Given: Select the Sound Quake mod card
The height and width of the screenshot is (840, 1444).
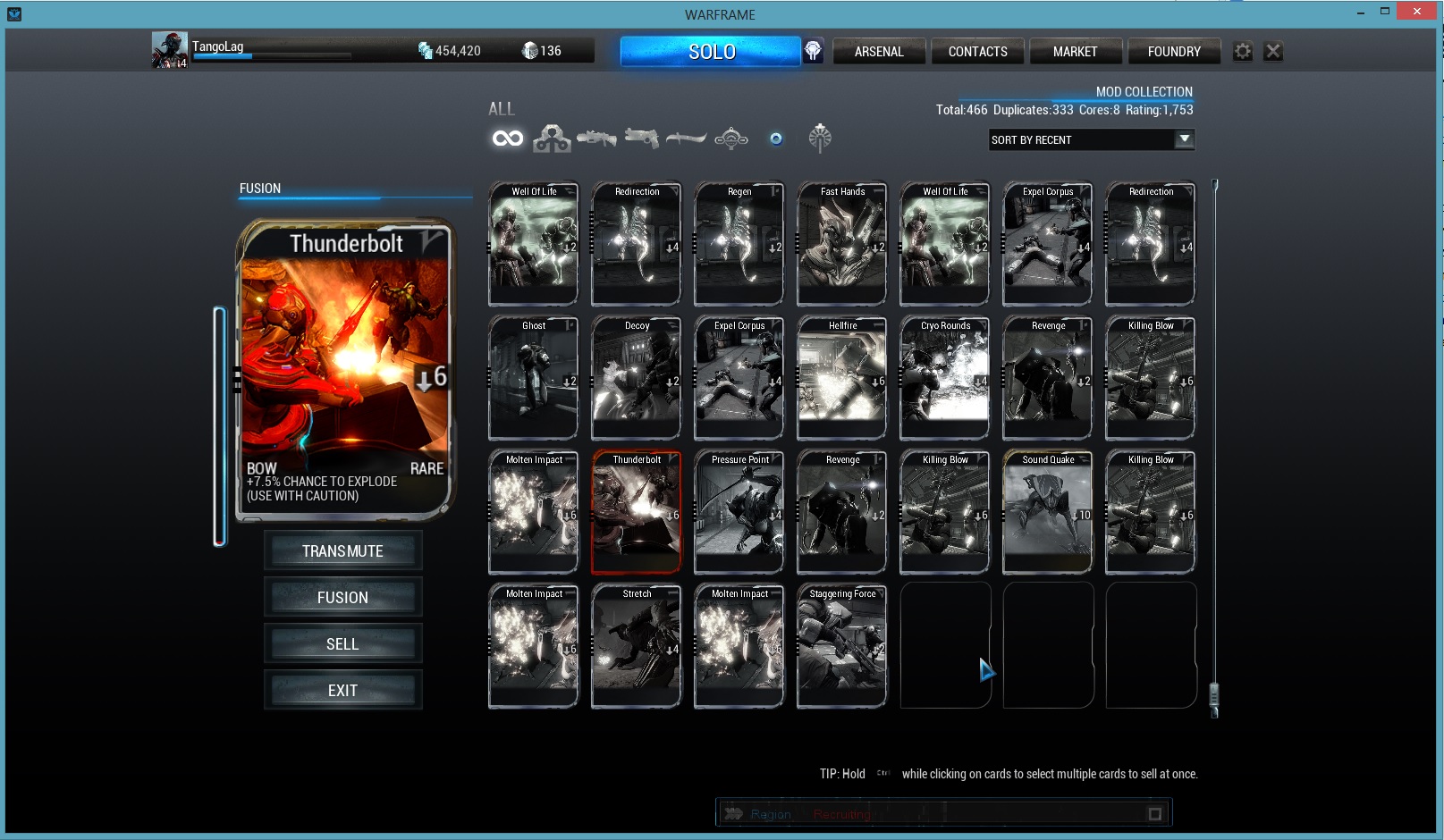Looking at the screenshot, I should point(1048,512).
